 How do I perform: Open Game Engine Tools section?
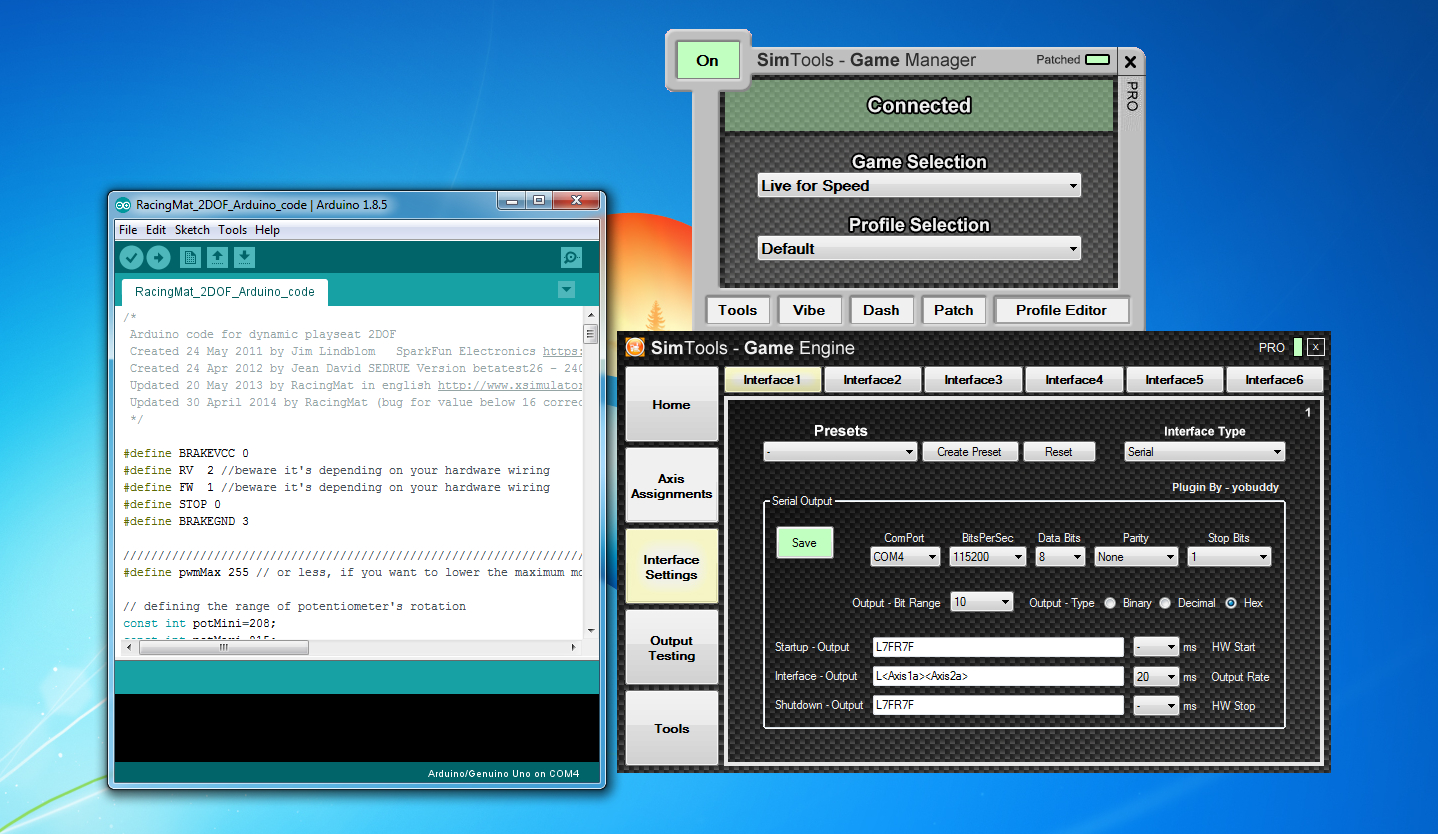point(671,729)
